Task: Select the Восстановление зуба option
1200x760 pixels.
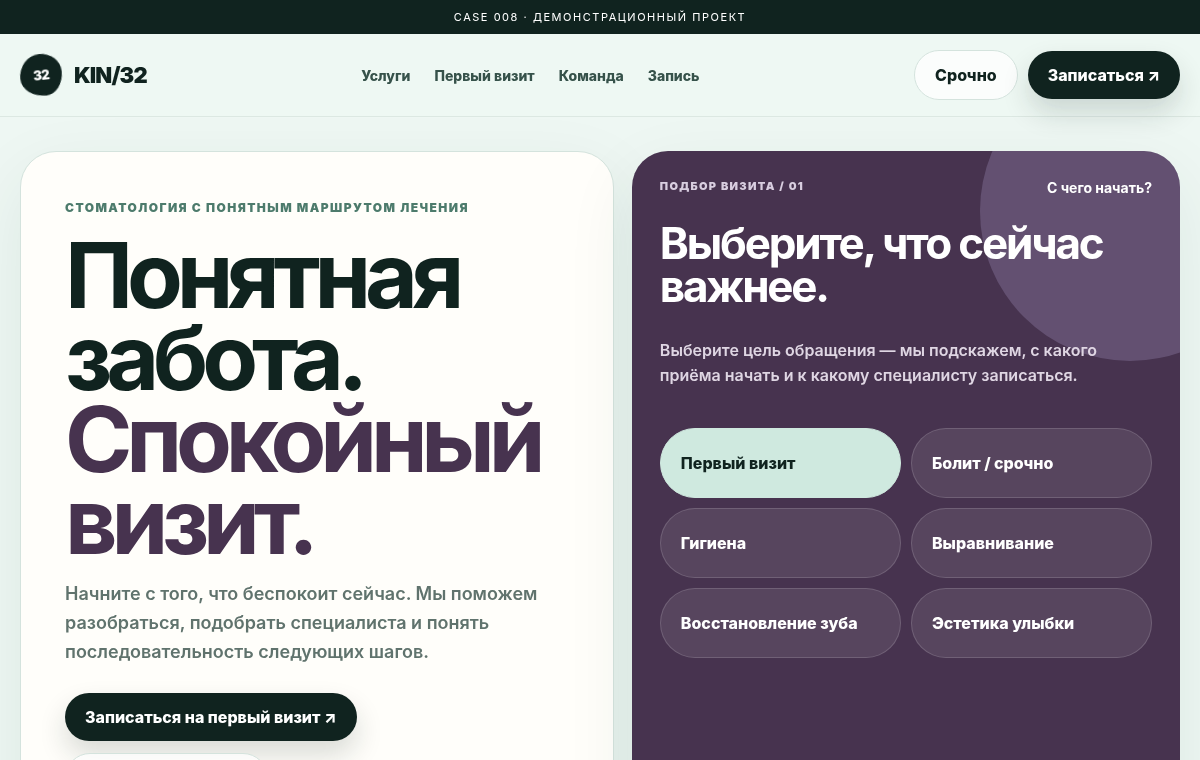Action: coord(780,623)
